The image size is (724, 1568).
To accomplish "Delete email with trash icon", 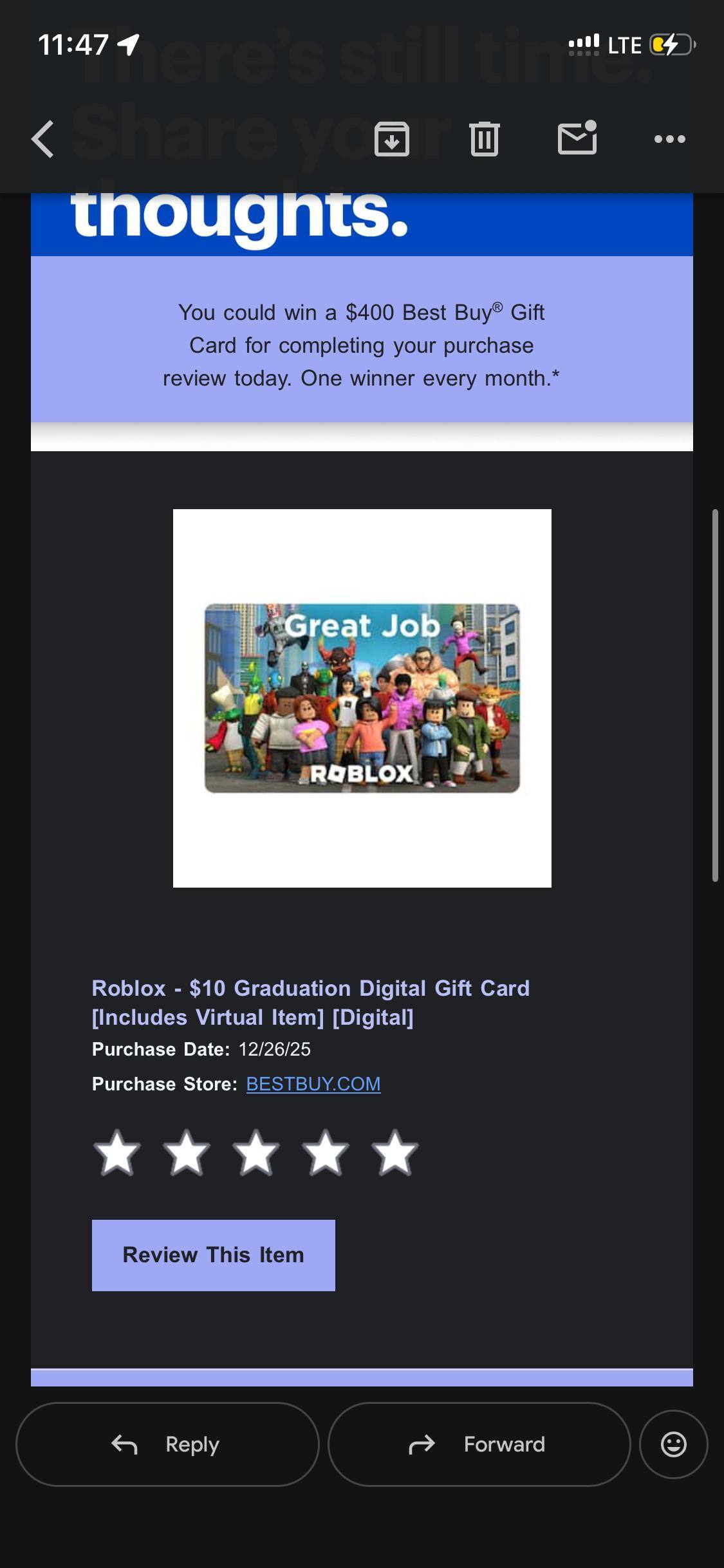I will pyautogui.click(x=485, y=139).
